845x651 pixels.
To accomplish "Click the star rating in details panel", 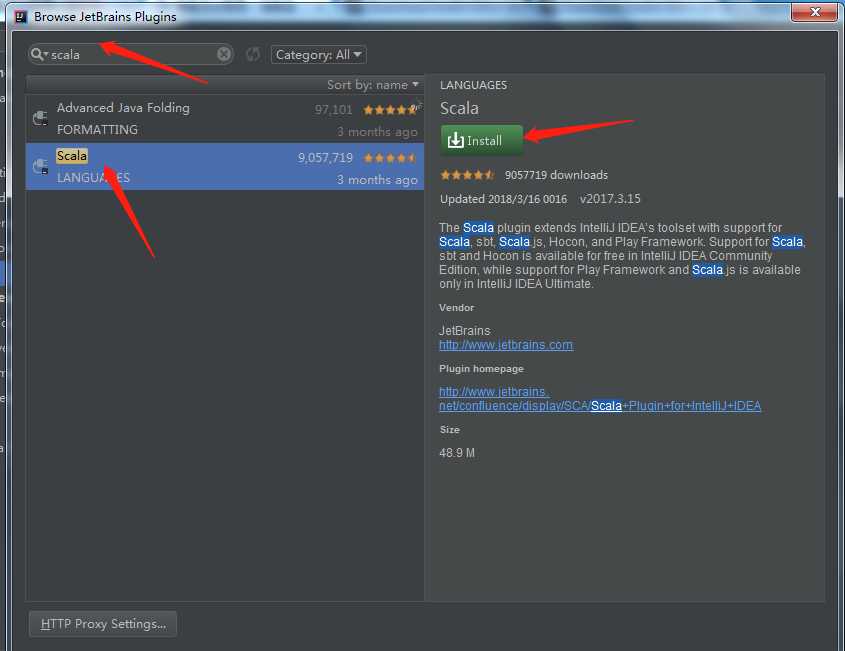I will [x=467, y=175].
